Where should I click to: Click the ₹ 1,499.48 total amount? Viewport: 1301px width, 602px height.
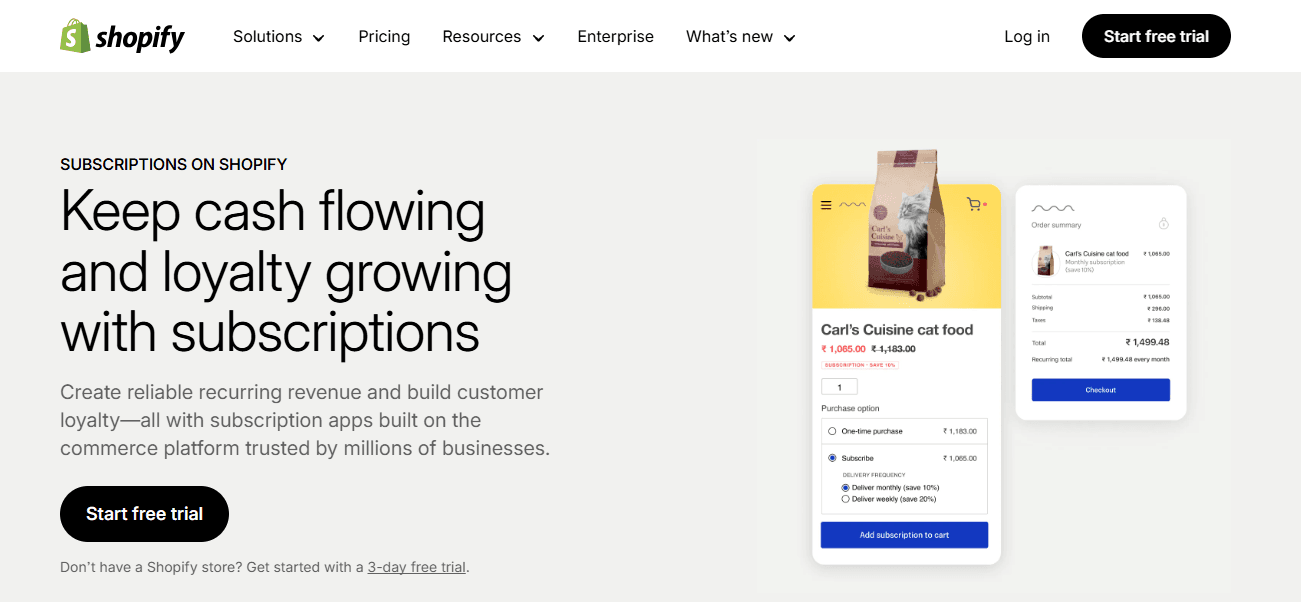pos(1147,342)
